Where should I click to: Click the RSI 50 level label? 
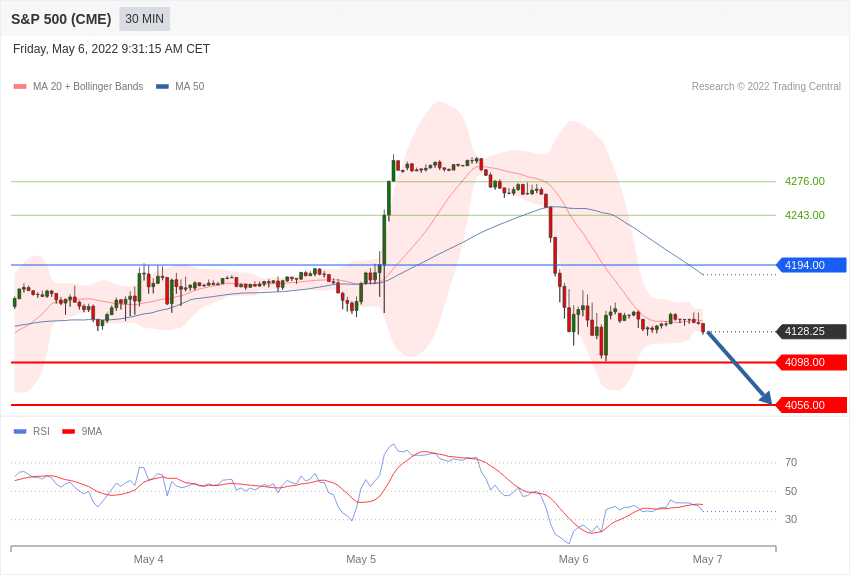point(791,491)
